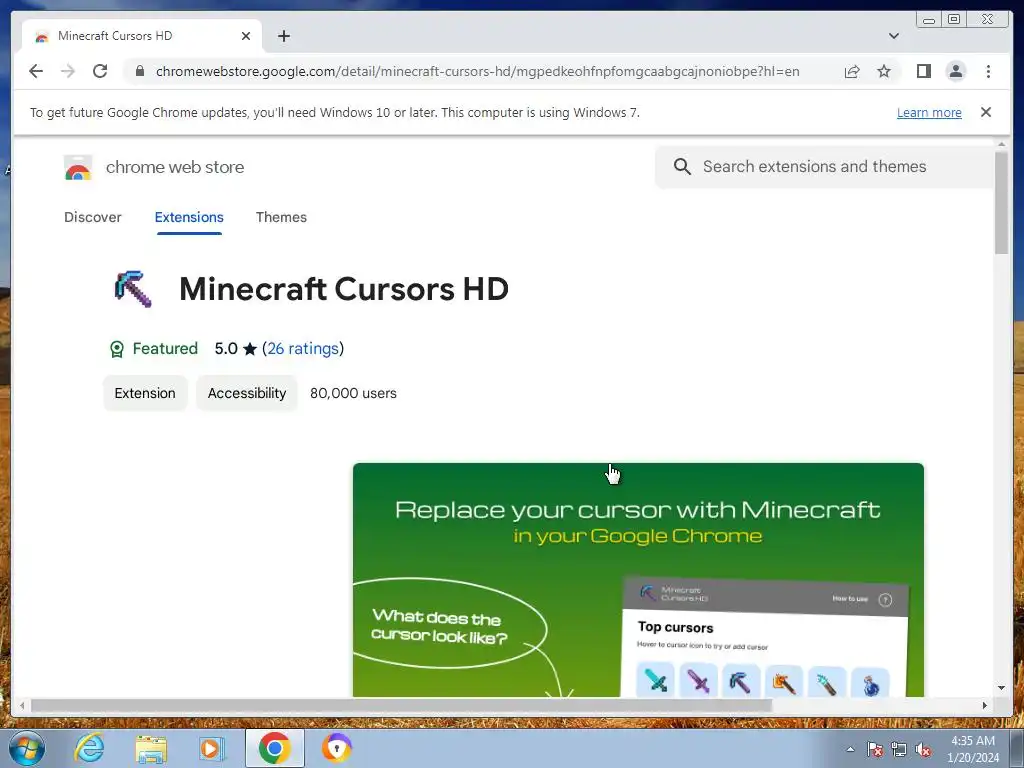Click the search magnifier icon
Screen dimensions: 1024x768
682,167
